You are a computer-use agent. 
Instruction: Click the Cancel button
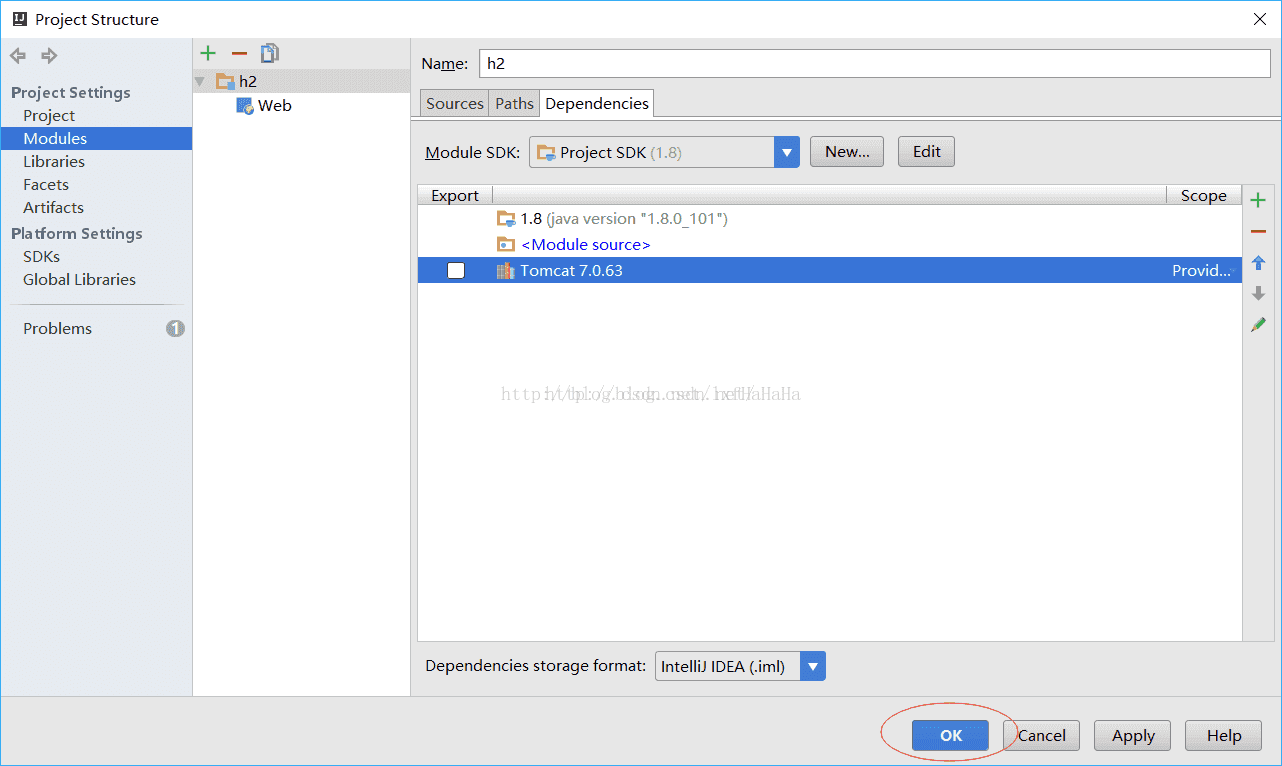tap(1042, 735)
